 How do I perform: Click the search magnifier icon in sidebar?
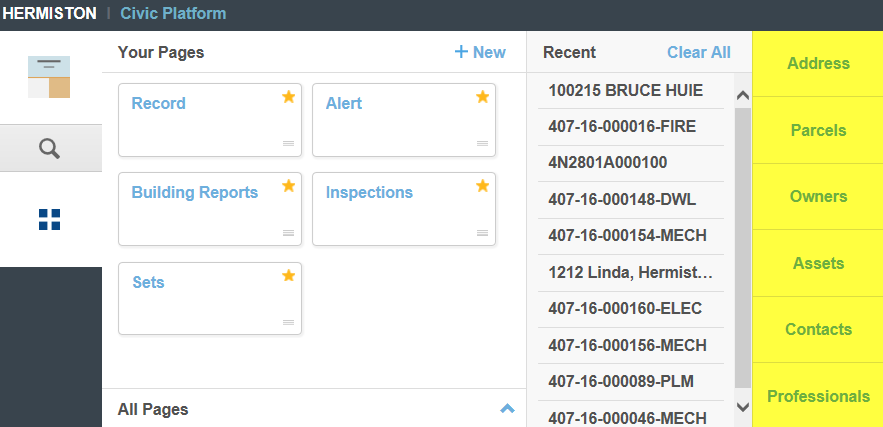pyautogui.click(x=50, y=149)
